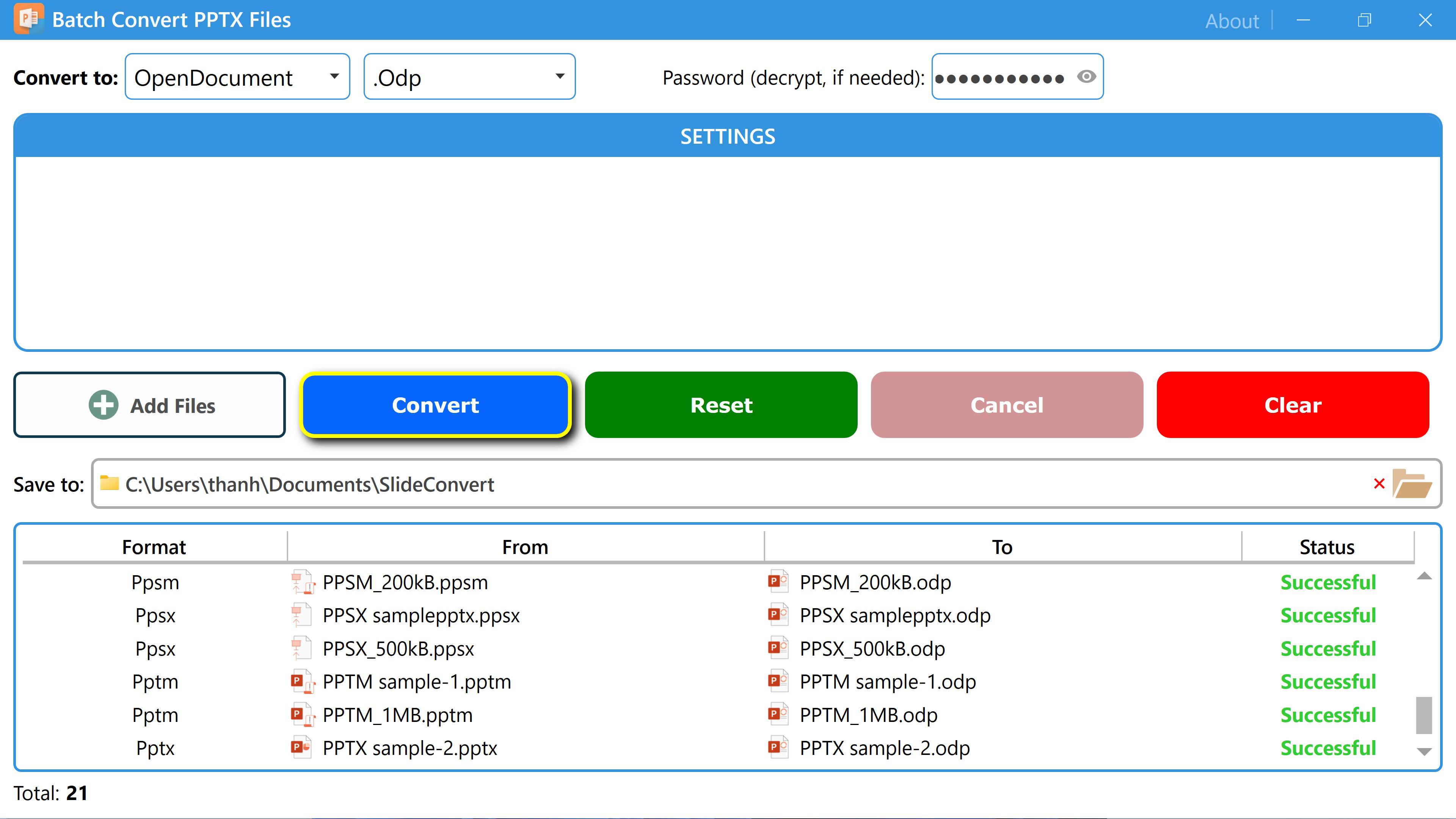
Task: Sort by the To column header
Action: point(1002,546)
